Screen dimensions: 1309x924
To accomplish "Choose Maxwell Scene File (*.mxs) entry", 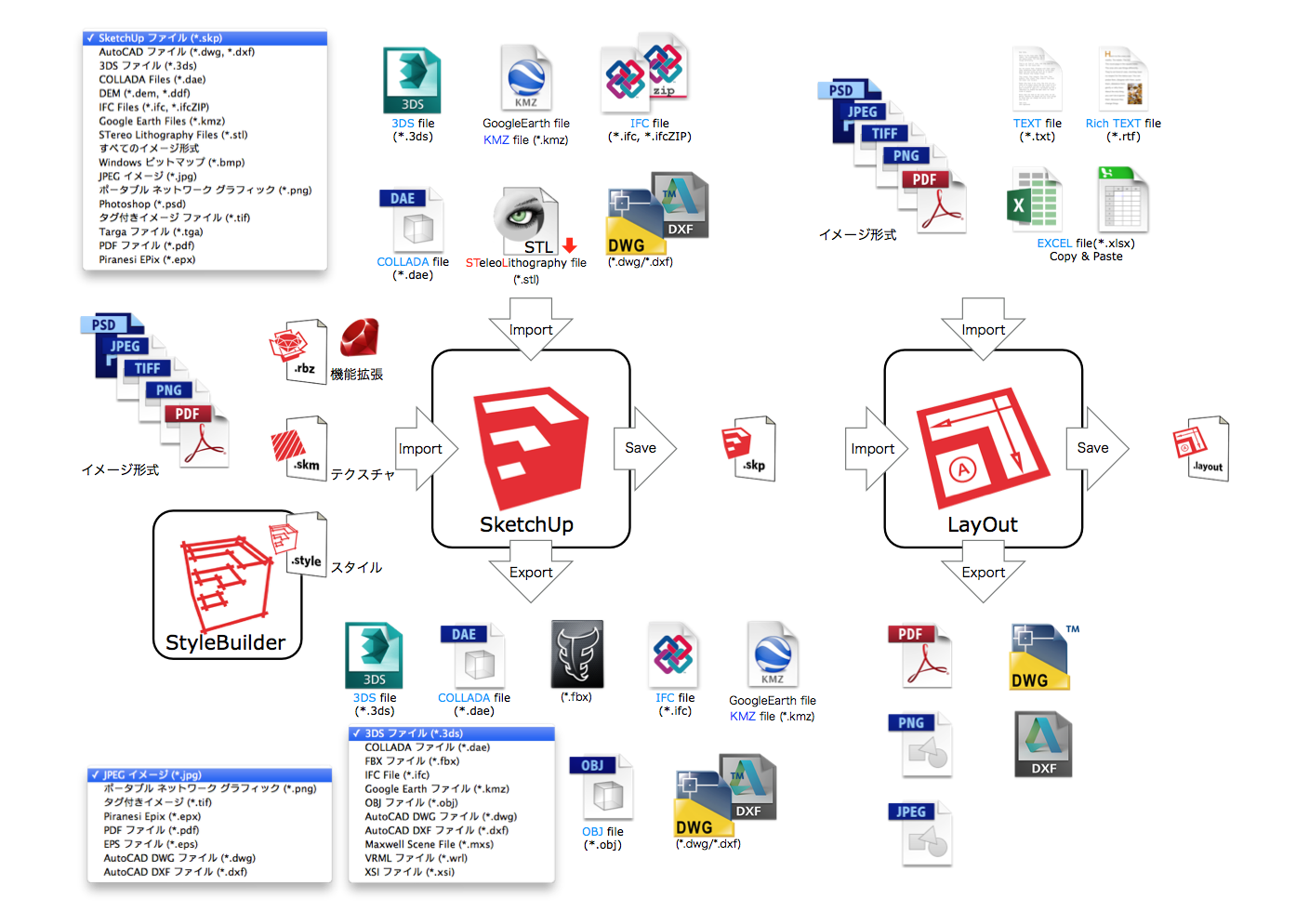I will 429,844.
